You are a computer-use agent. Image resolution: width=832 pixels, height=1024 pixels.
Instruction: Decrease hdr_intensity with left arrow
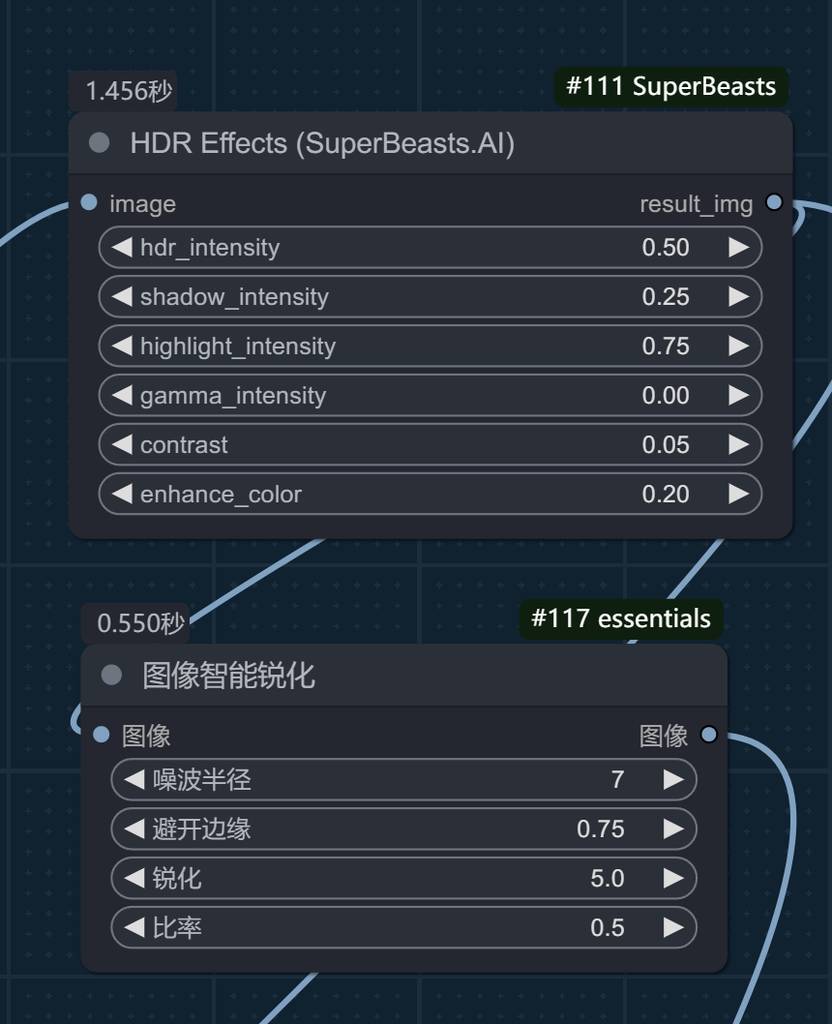[x=122, y=247]
